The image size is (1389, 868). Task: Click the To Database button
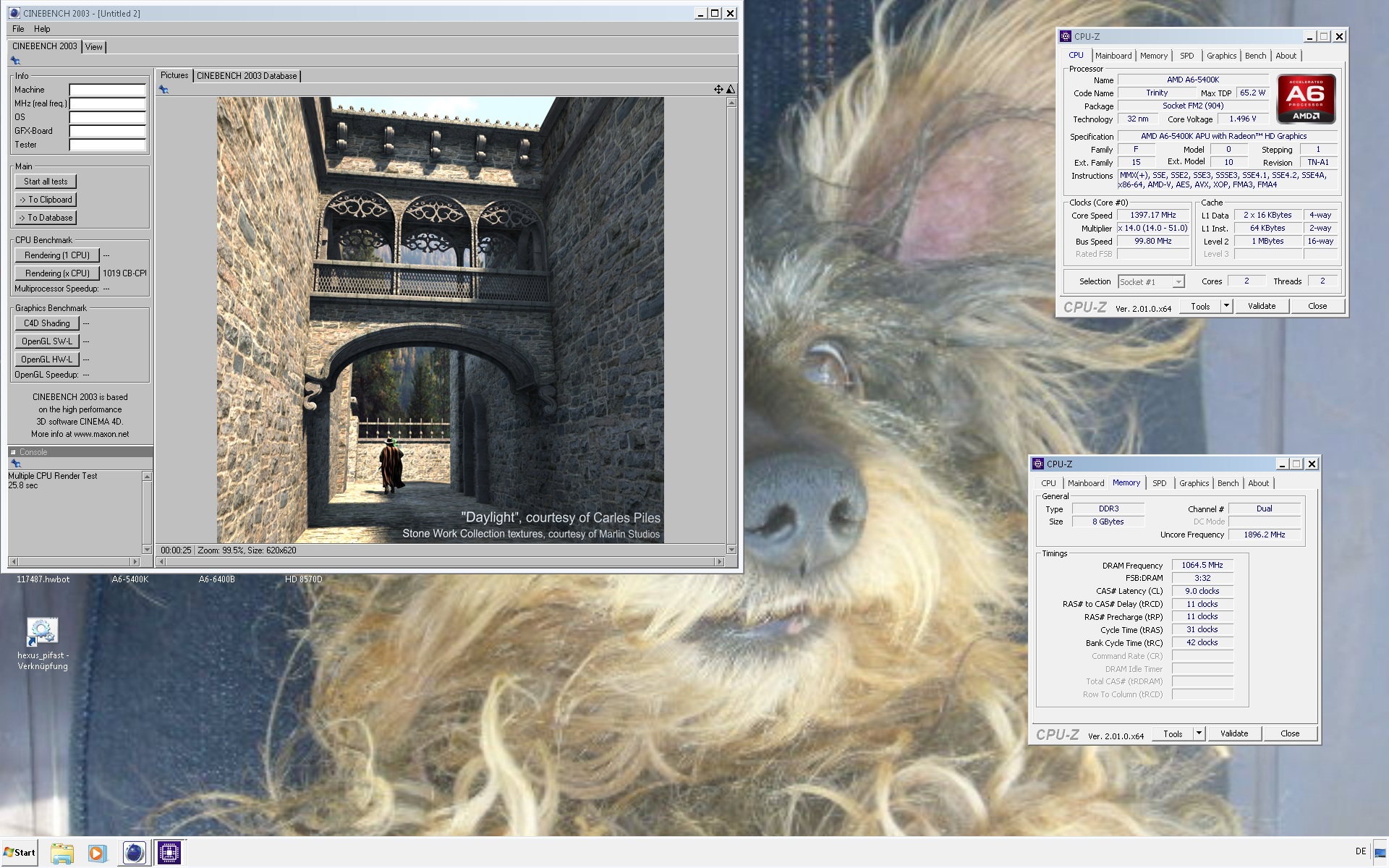(x=46, y=218)
